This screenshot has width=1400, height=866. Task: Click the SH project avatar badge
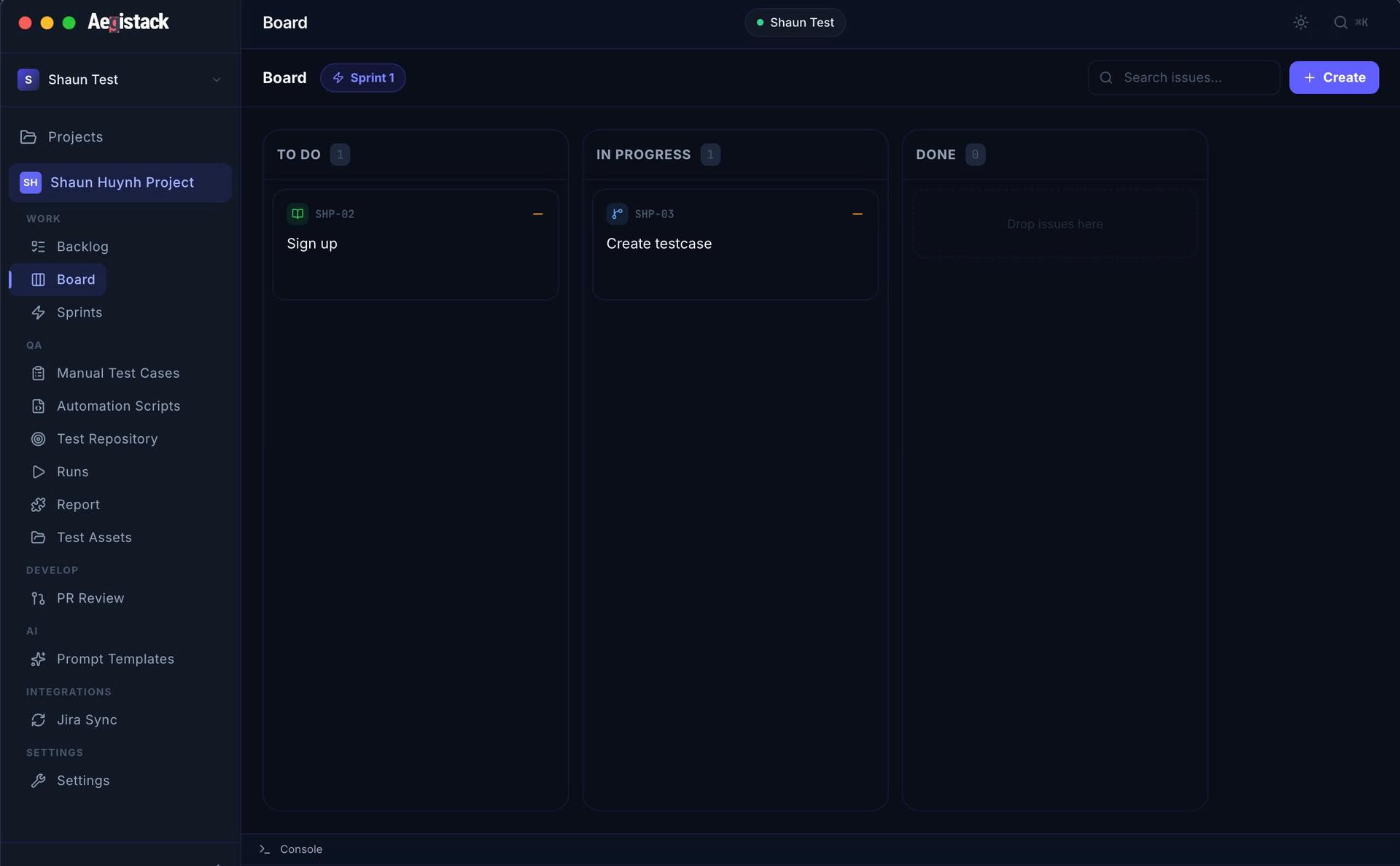click(x=31, y=182)
